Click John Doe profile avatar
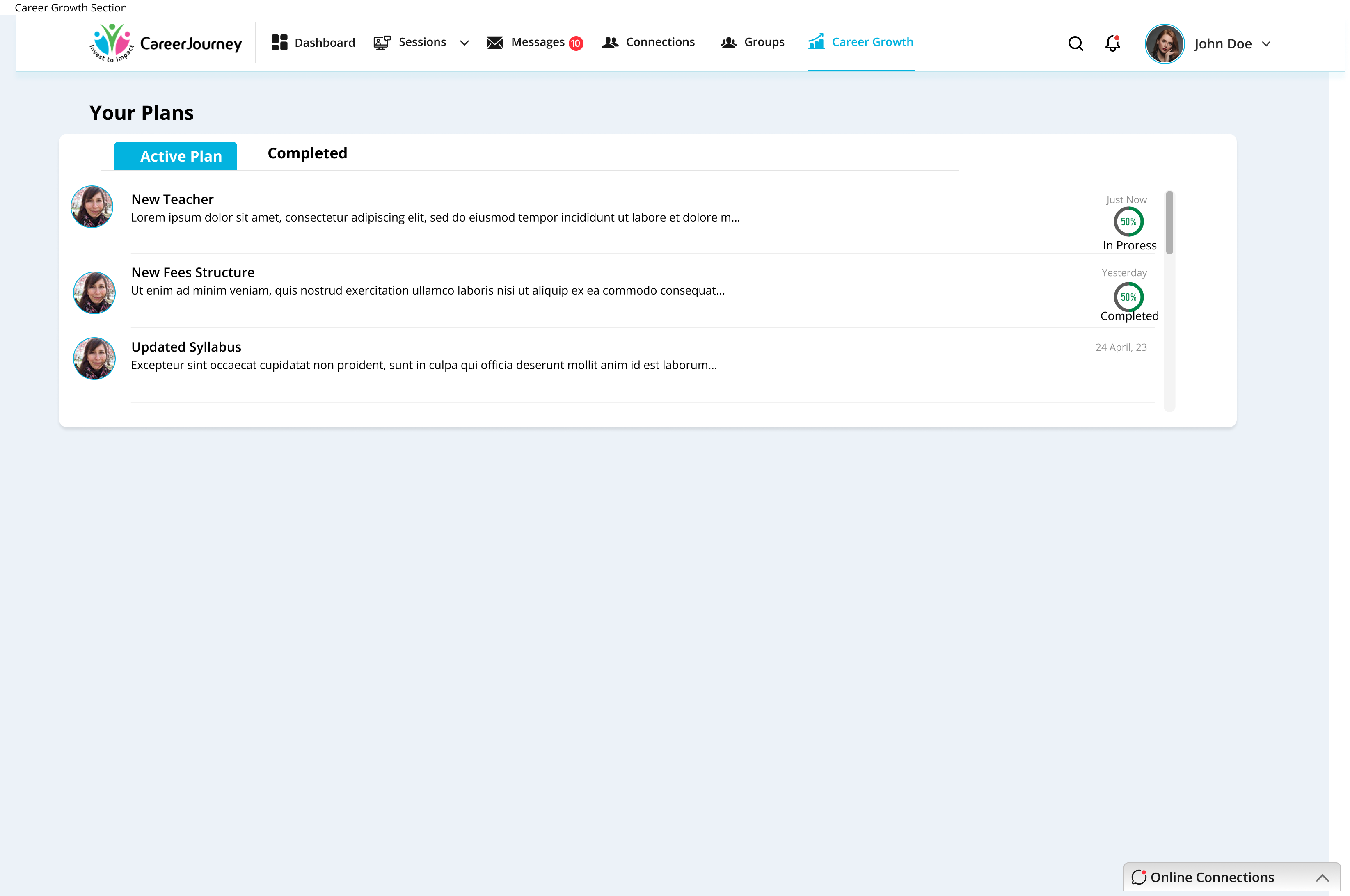 (x=1164, y=43)
